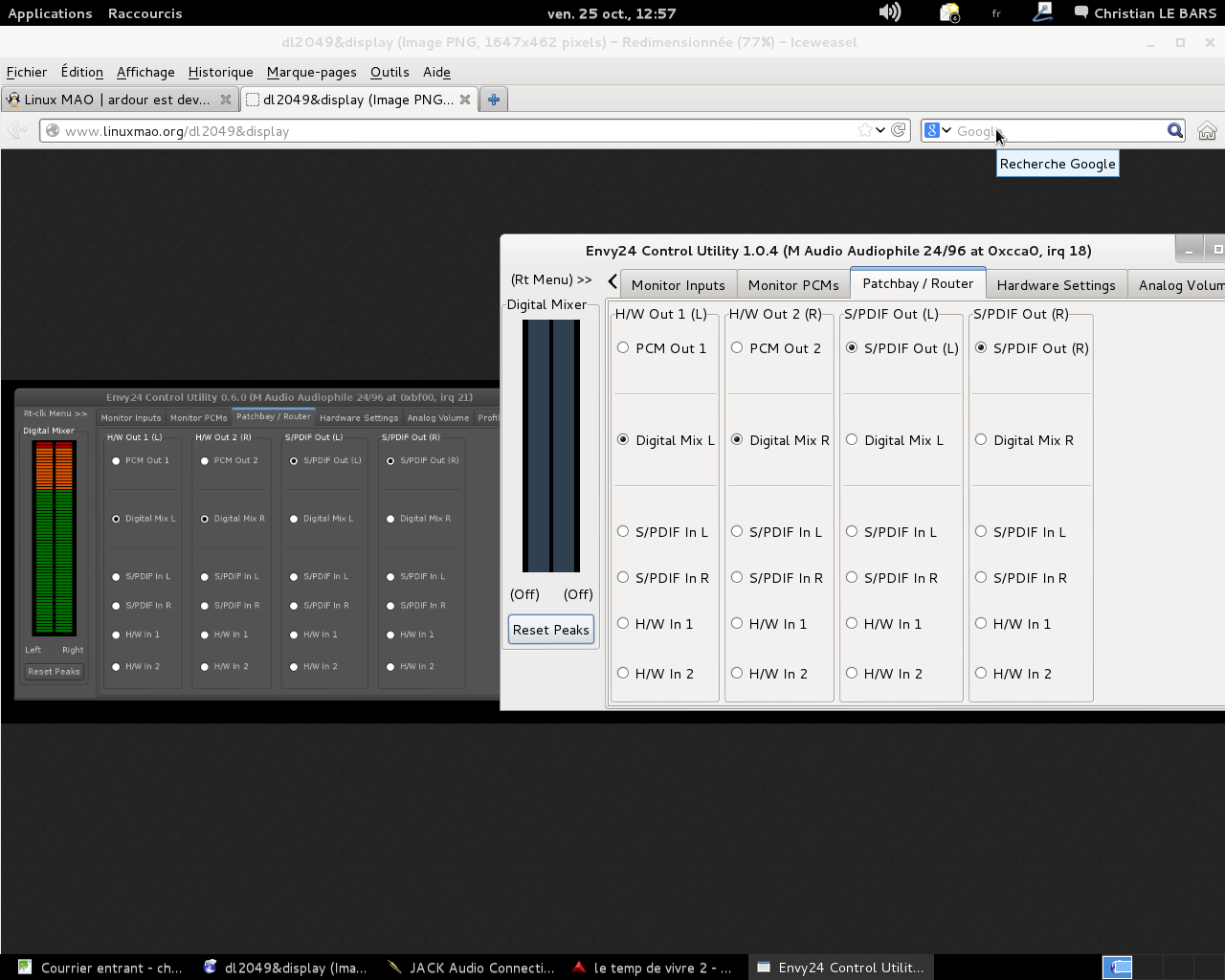Open the Raccourcis menu in top panel
The image size is (1225, 980).
click(x=145, y=13)
